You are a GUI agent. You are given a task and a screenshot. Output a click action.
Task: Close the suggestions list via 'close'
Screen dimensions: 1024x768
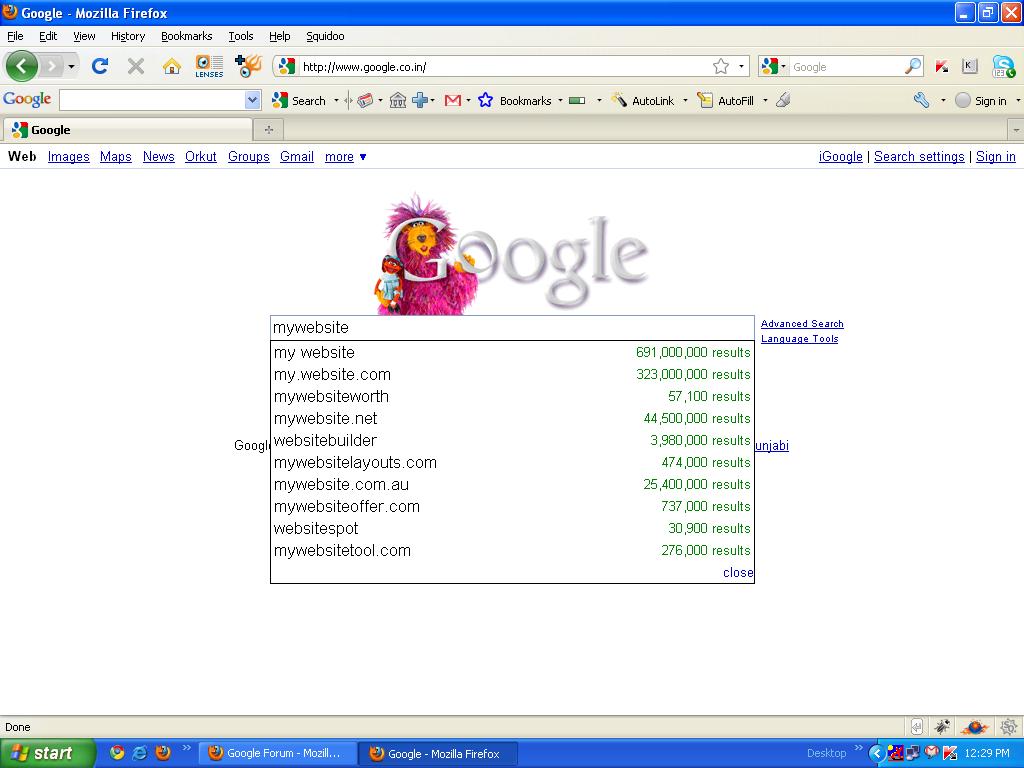[738, 573]
